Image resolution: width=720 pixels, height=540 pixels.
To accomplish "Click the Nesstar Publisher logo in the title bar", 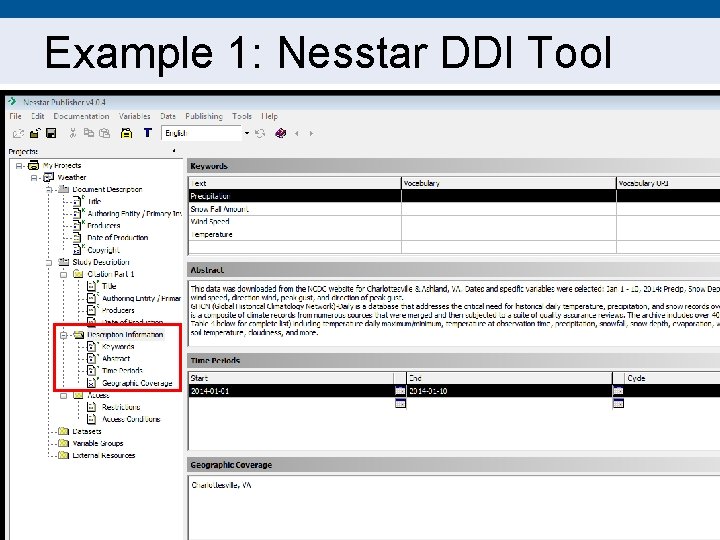I will (12, 102).
